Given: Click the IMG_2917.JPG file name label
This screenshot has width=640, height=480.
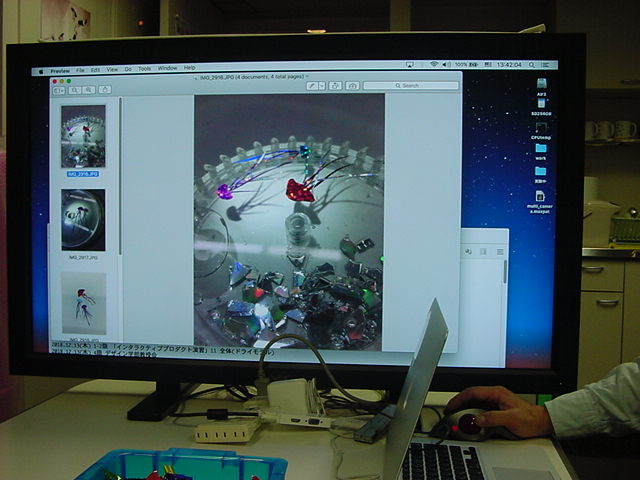Looking at the screenshot, I should (83, 258).
